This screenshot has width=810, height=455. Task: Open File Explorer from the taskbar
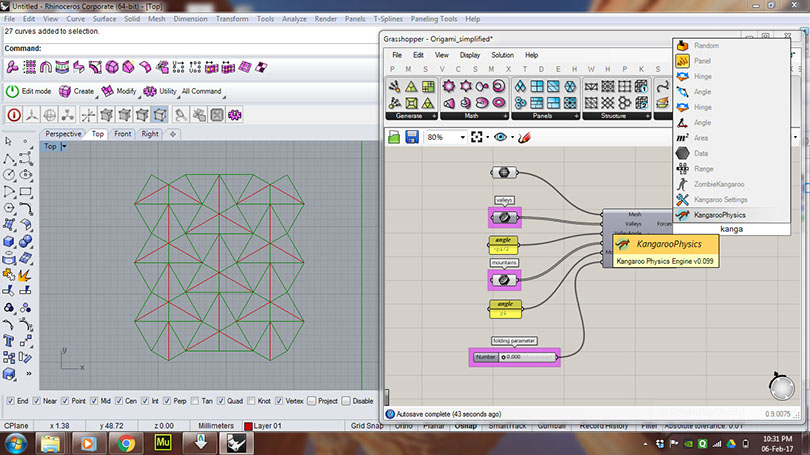coord(50,443)
